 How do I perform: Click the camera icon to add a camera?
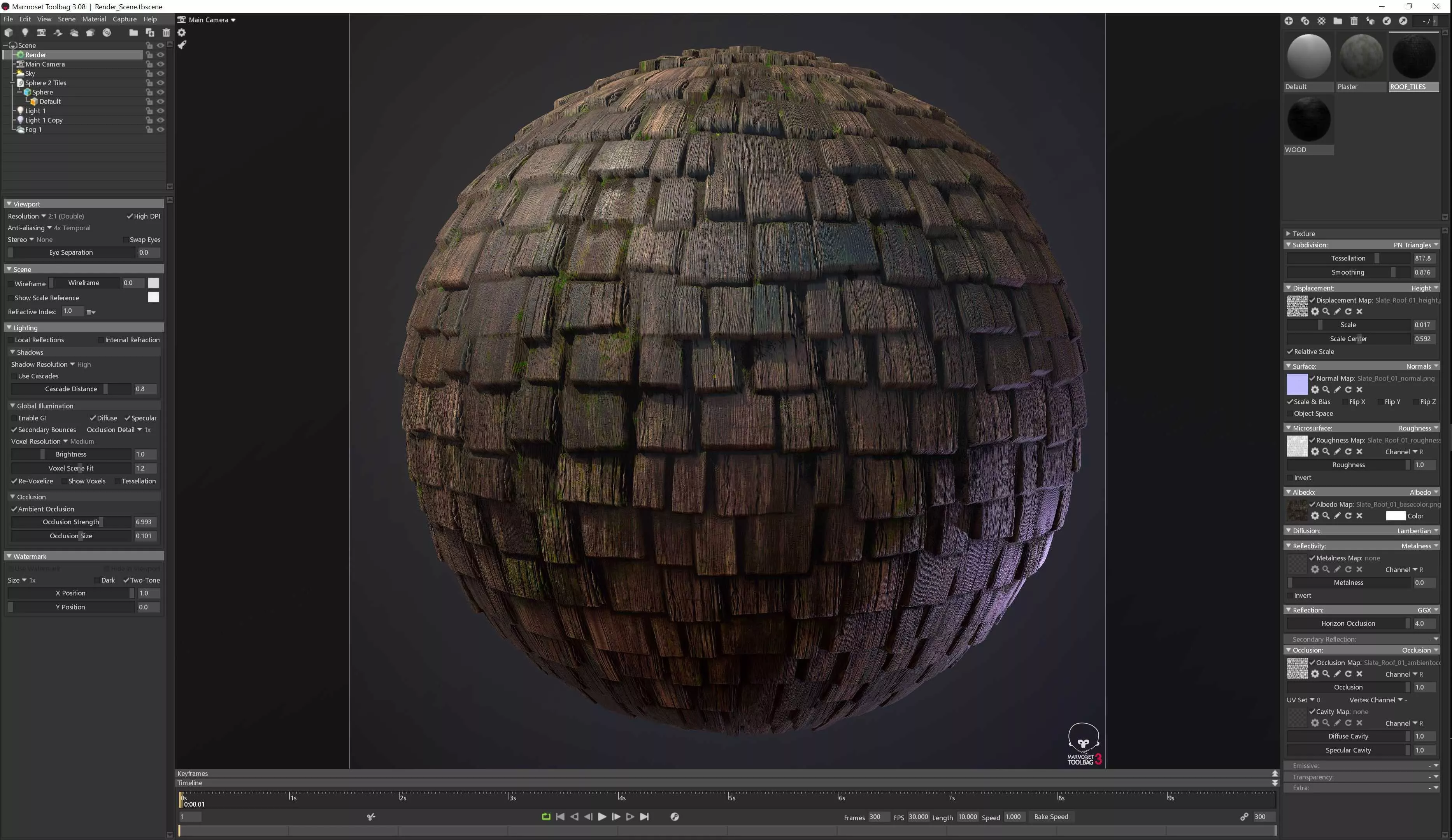tap(41, 33)
